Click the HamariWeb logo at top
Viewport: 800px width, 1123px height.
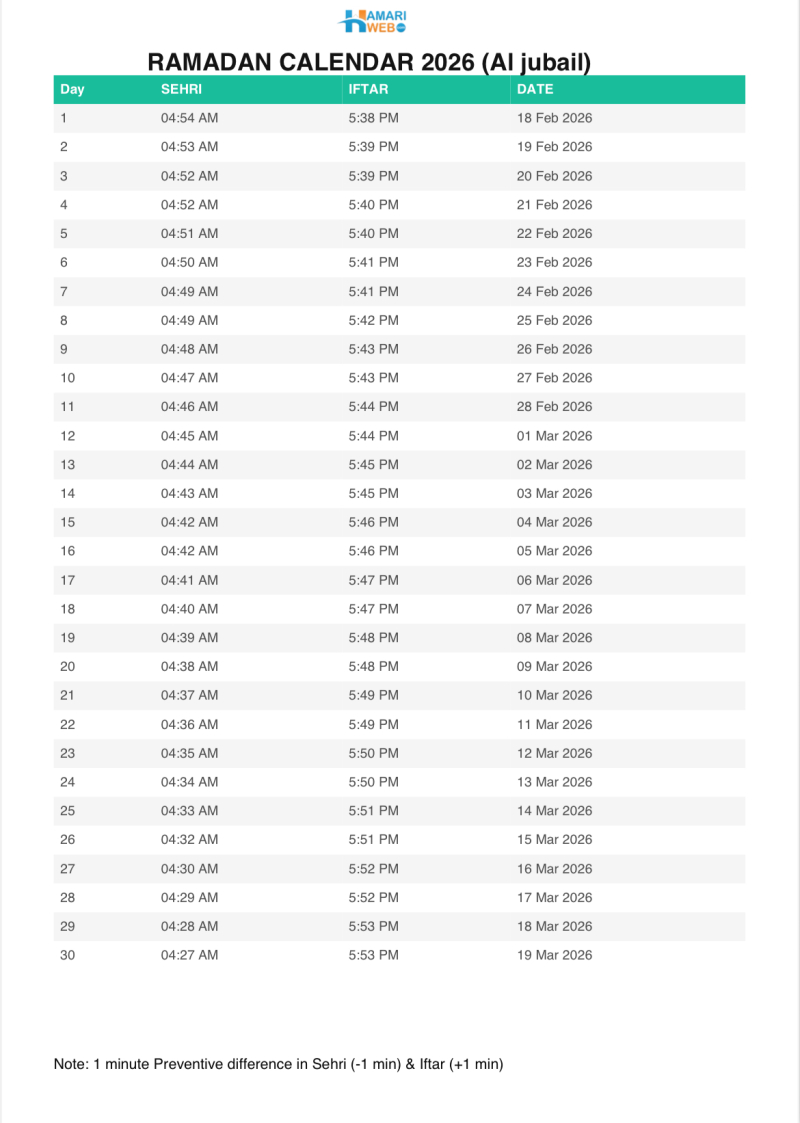click(x=372, y=20)
